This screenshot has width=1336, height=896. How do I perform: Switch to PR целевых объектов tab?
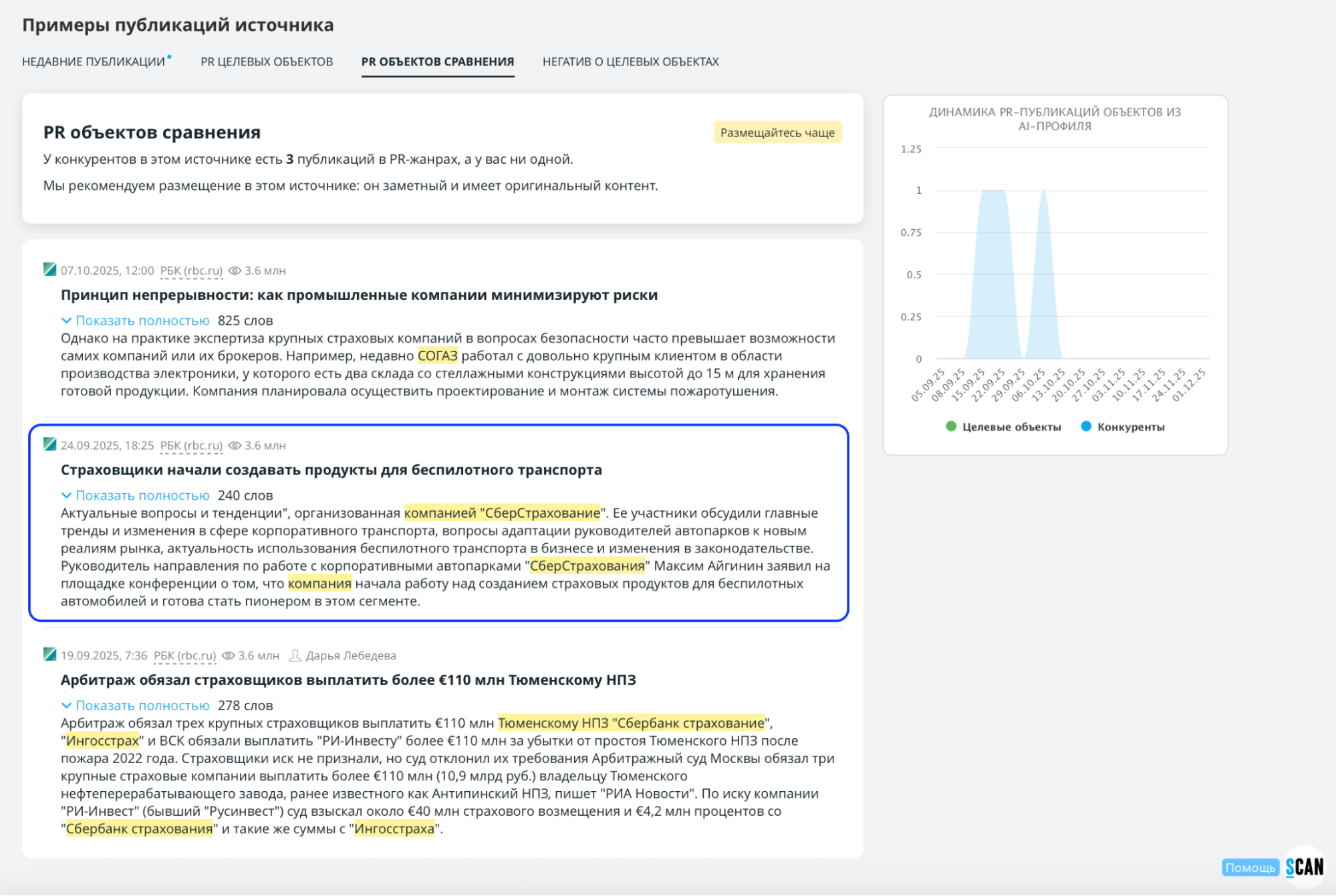[267, 62]
